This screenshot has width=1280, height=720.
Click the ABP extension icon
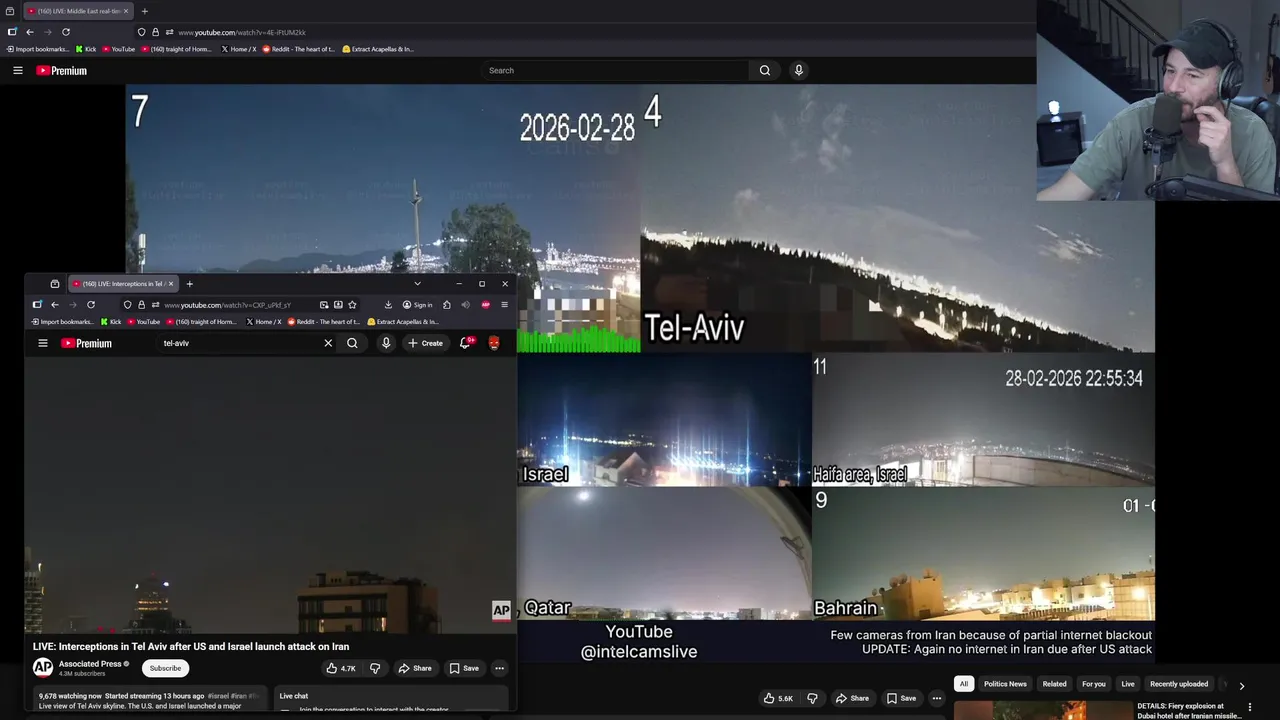point(486,305)
